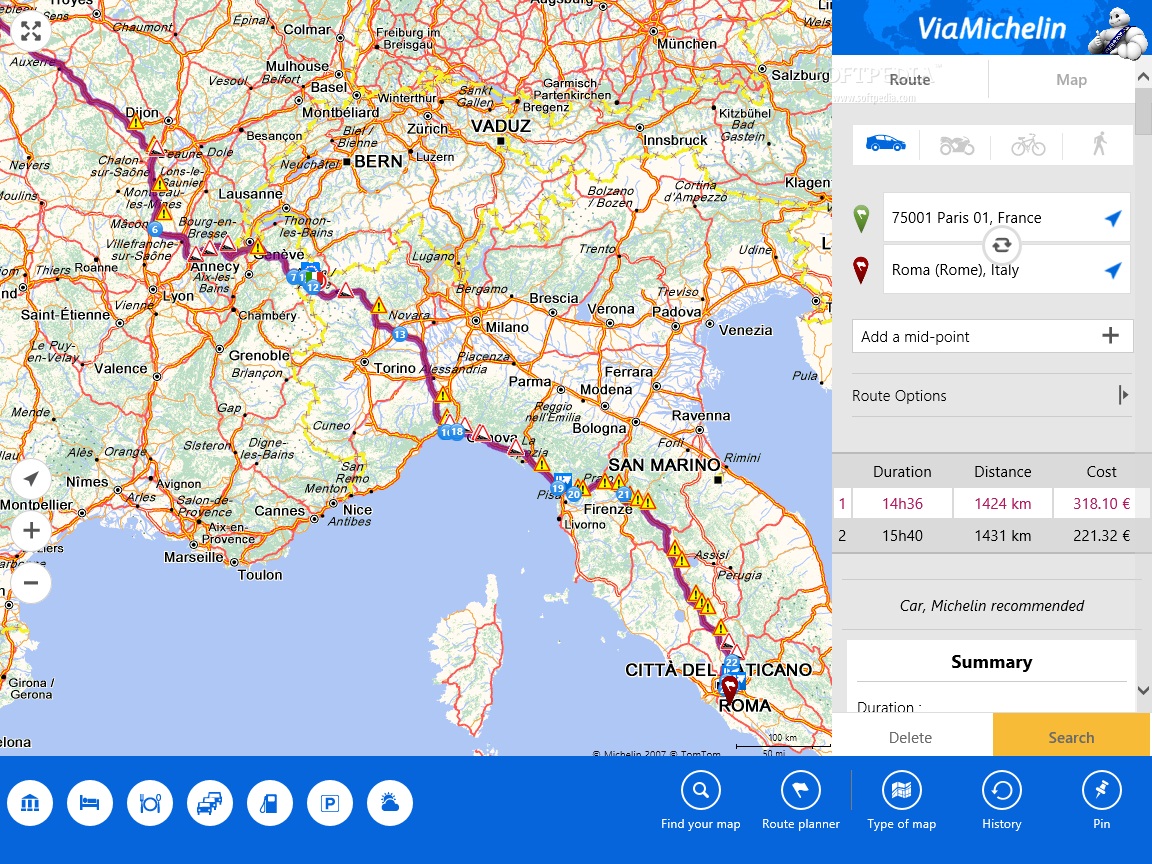Open Find your map
Screen dimensions: 1152x864
click(700, 801)
